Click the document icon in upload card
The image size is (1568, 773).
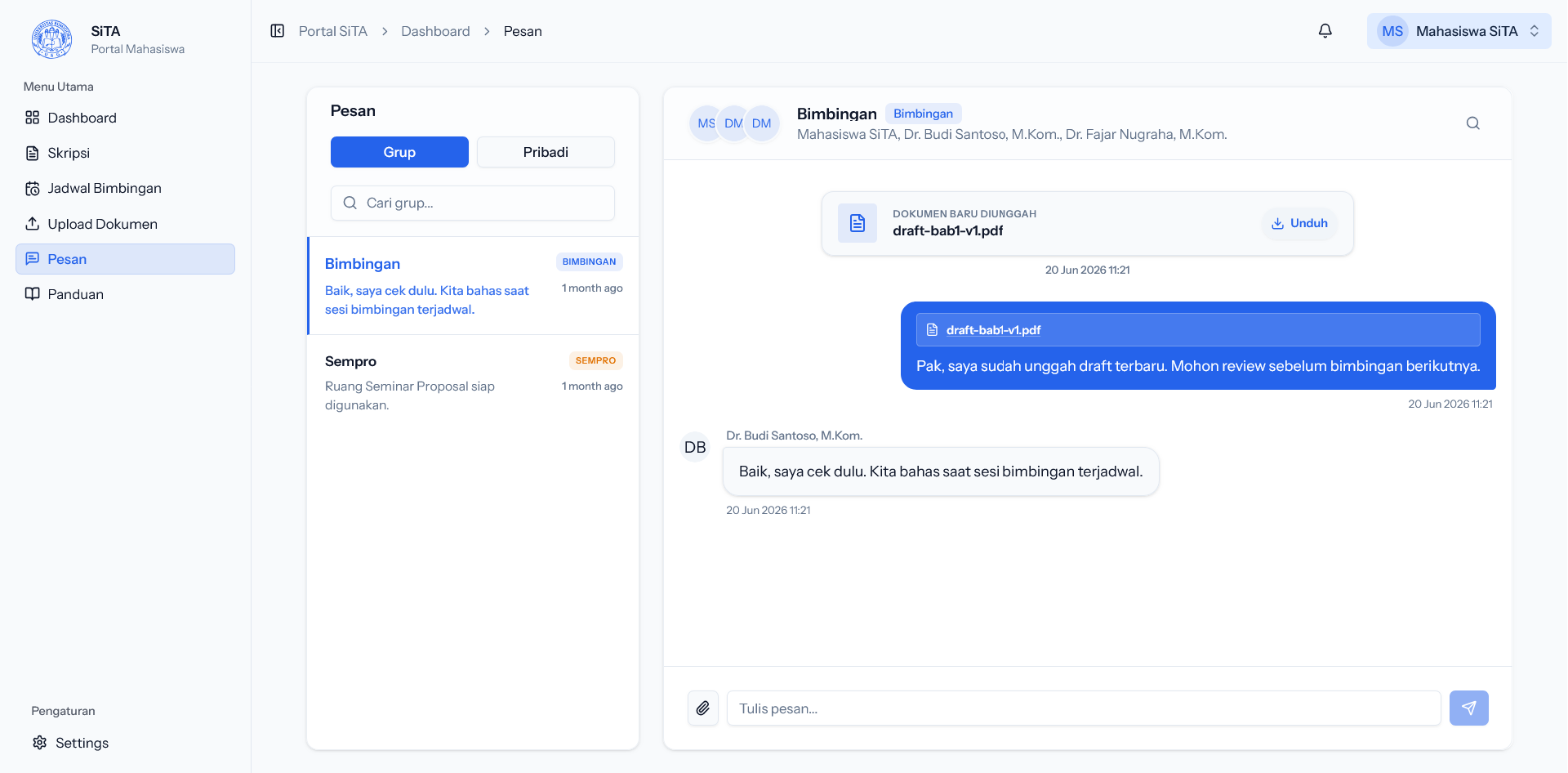coord(857,223)
